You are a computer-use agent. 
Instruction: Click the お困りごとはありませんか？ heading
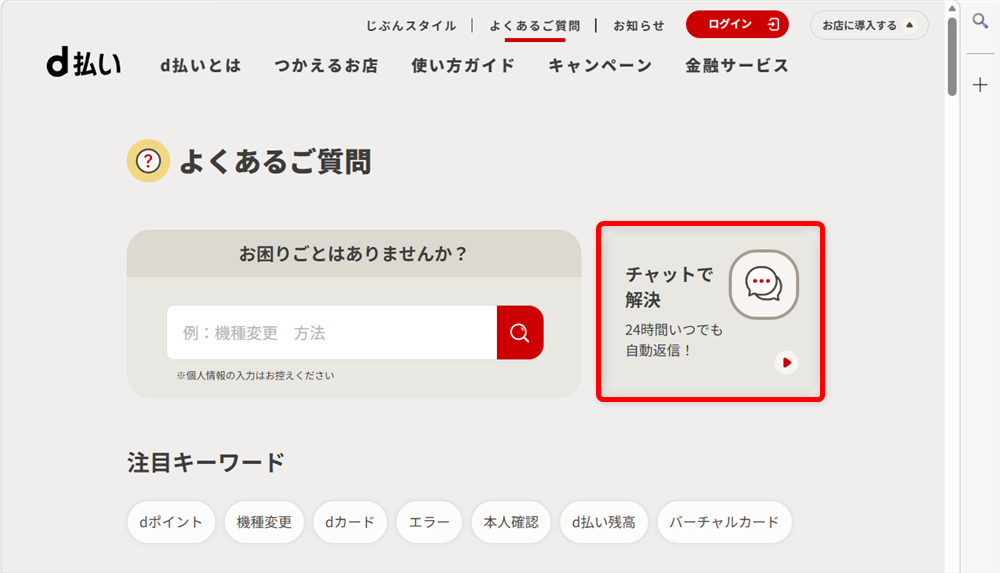pyautogui.click(x=354, y=254)
